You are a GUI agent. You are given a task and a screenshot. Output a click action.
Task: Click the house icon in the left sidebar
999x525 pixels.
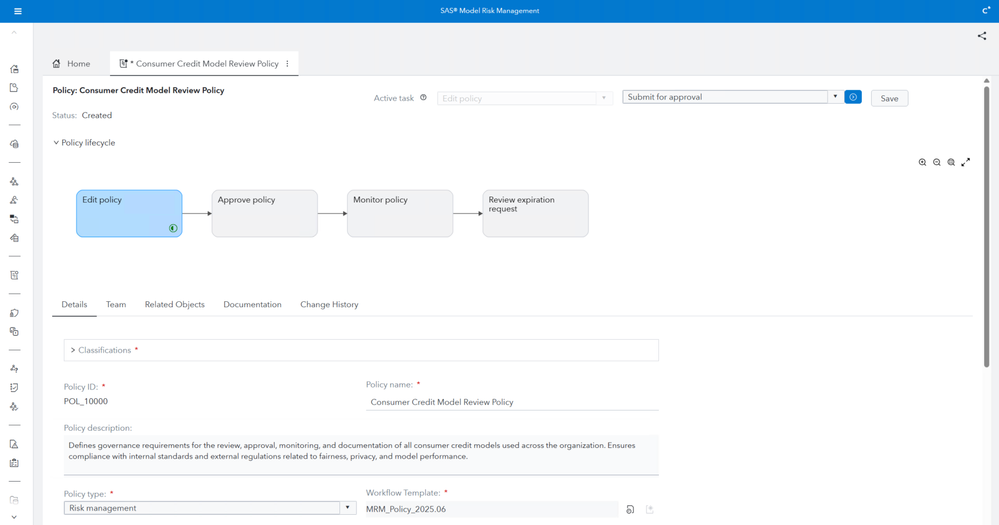pyautogui.click(x=14, y=69)
